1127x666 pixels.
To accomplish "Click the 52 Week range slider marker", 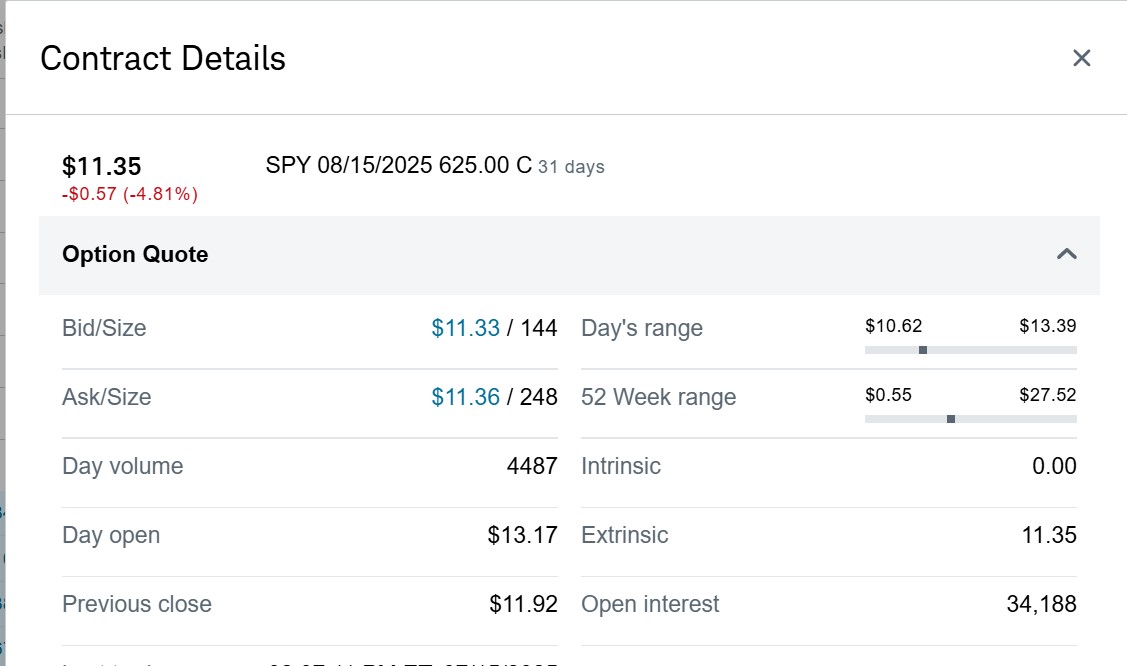I will click(x=950, y=419).
